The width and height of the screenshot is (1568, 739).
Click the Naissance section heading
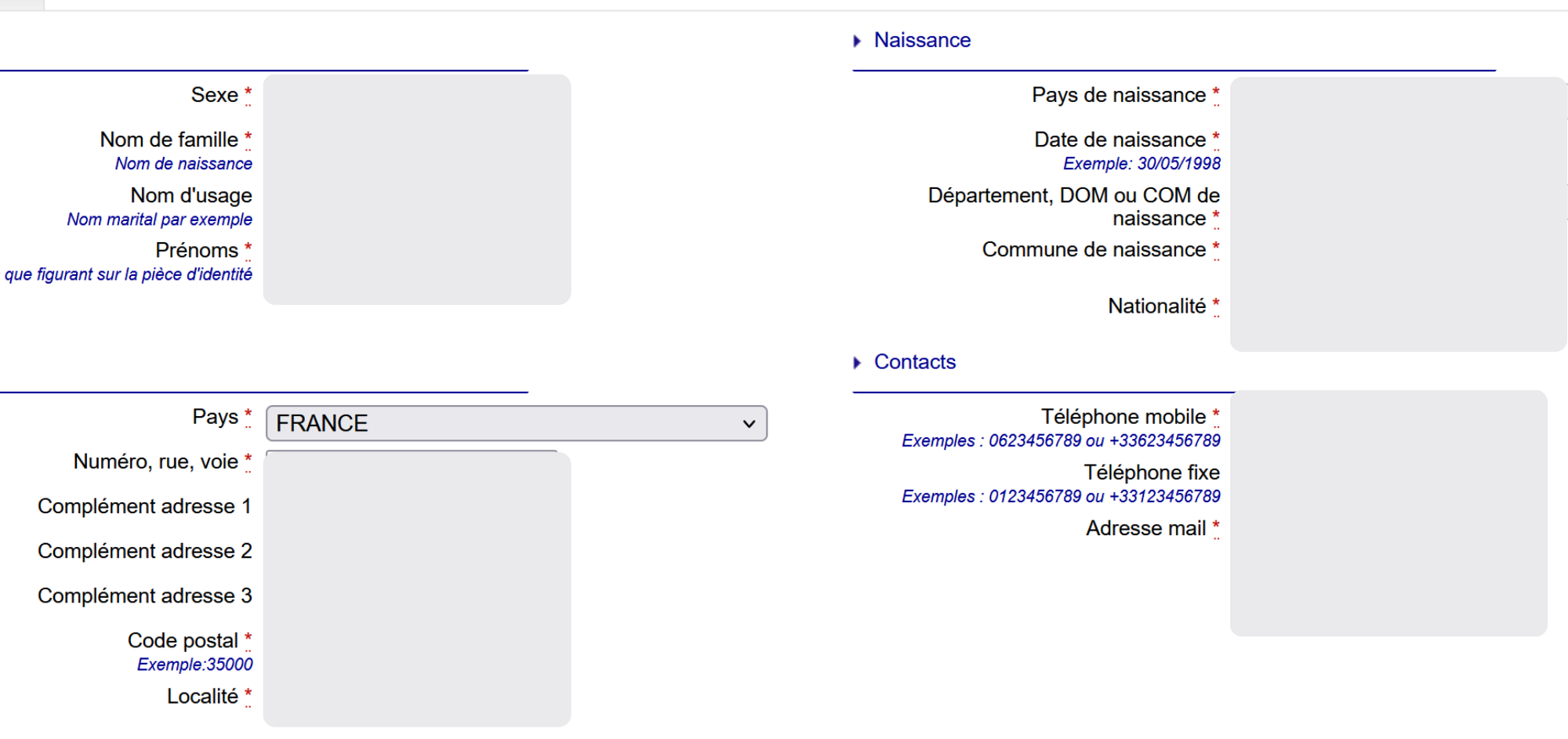[922, 40]
